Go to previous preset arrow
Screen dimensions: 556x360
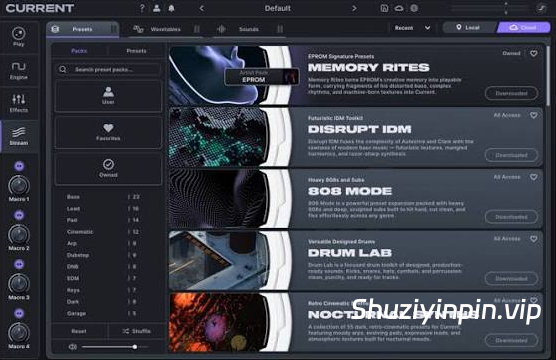coord(201,8)
